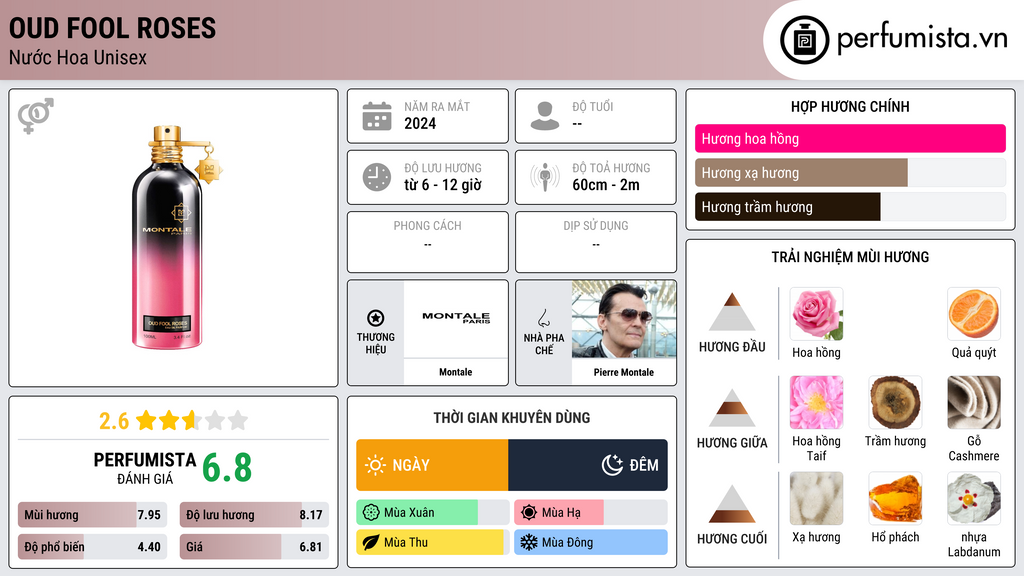
Task: Click the top notes pyramid icon
Action: coord(731,312)
